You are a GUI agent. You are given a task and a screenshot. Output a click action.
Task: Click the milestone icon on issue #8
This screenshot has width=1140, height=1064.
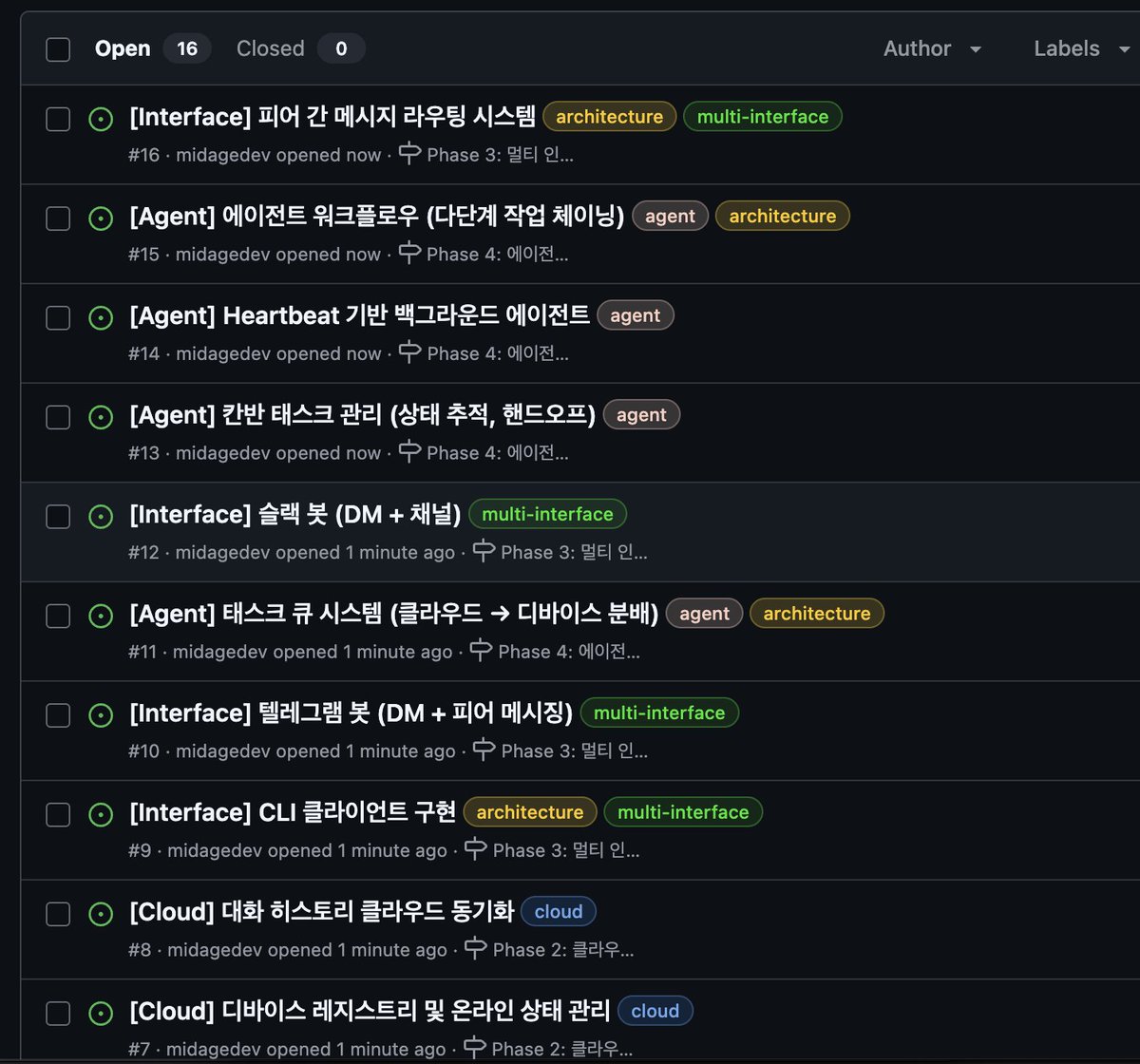(x=475, y=949)
